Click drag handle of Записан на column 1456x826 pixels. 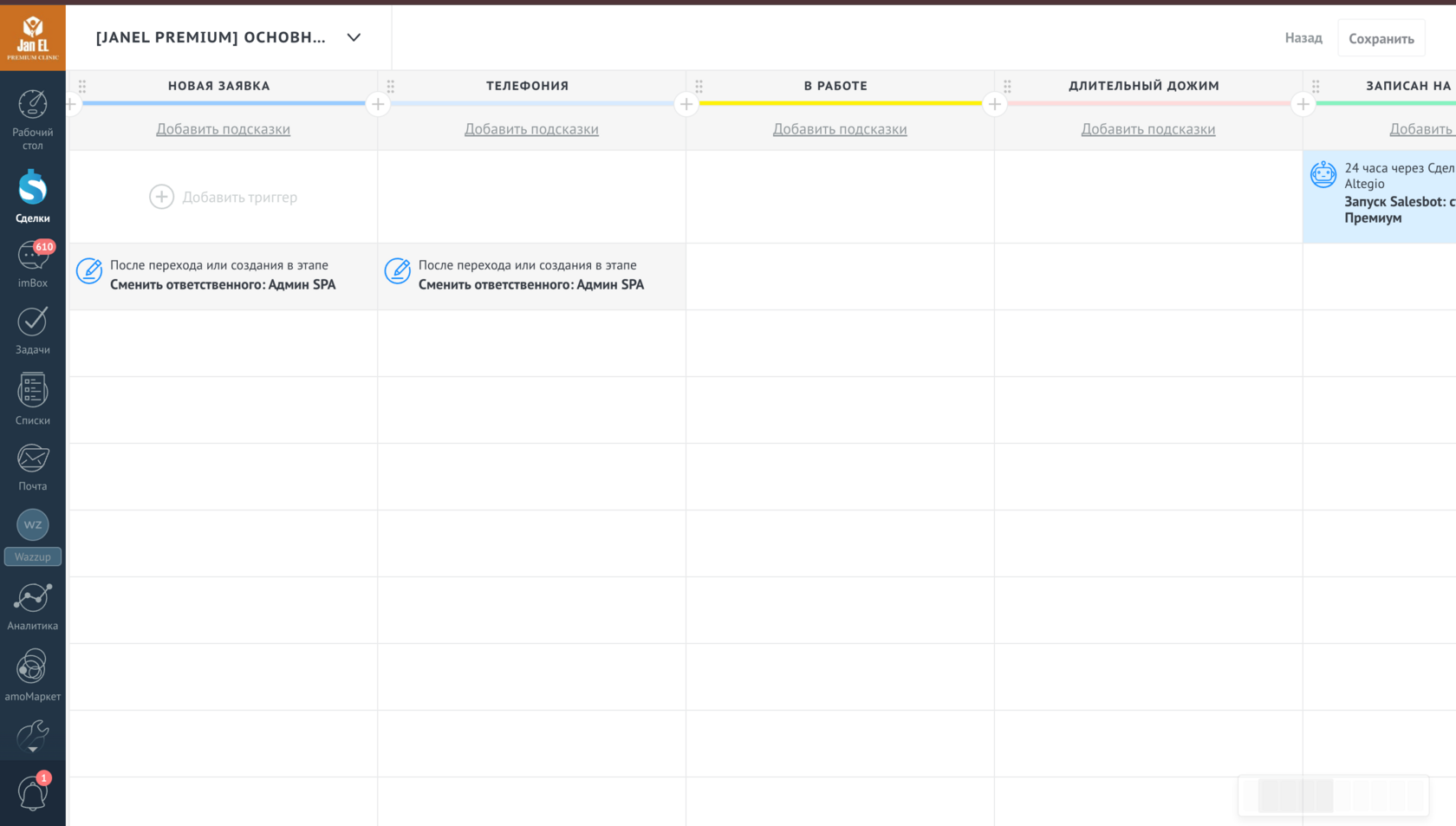click(x=1316, y=86)
